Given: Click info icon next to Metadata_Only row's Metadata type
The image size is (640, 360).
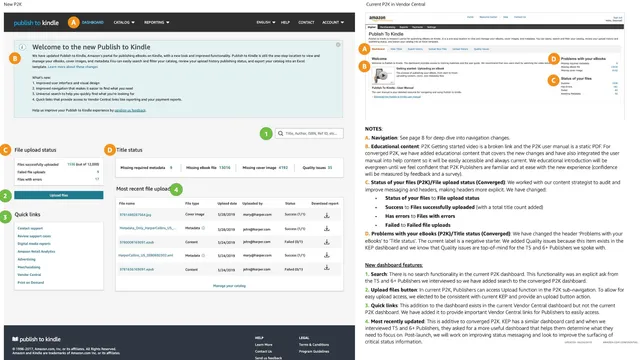Looking at the screenshot, I should 203,228.
